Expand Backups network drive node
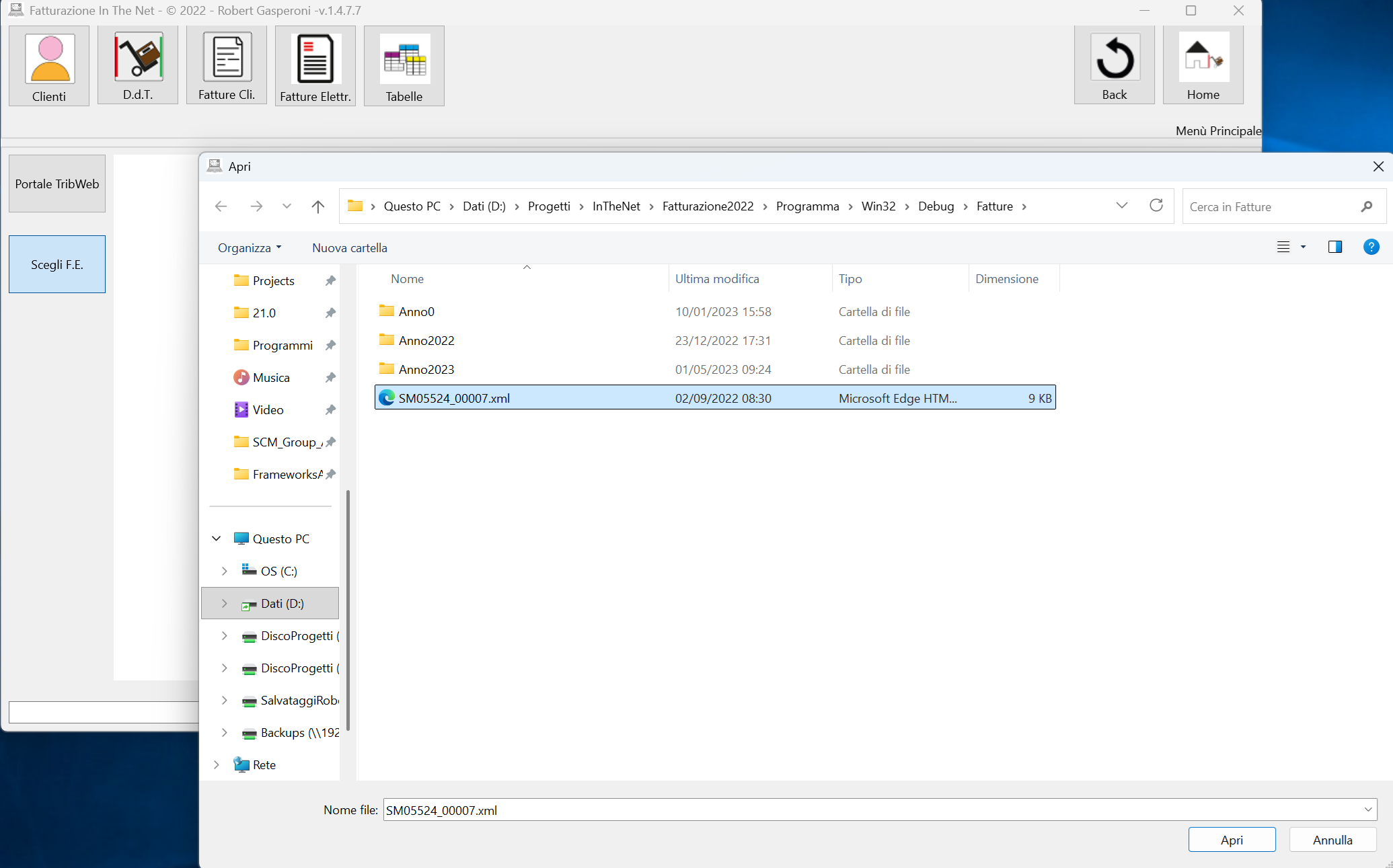1393x868 pixels. [225, 732]
